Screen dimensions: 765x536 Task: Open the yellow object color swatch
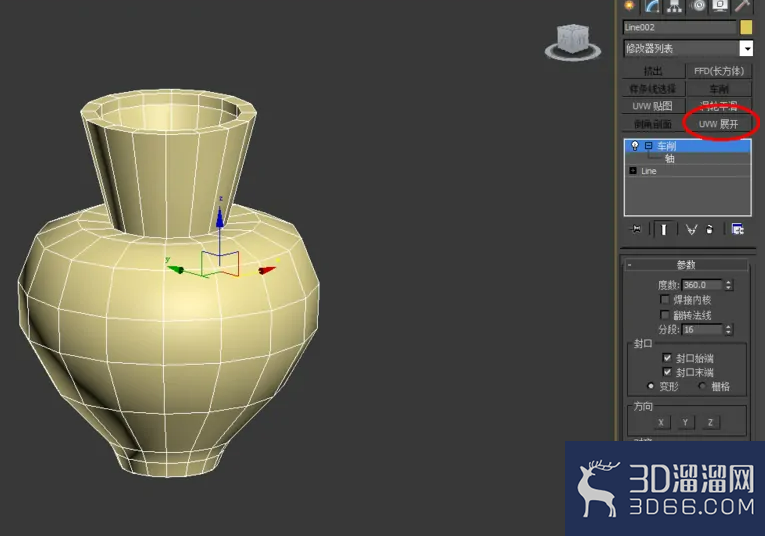[746, 27]
